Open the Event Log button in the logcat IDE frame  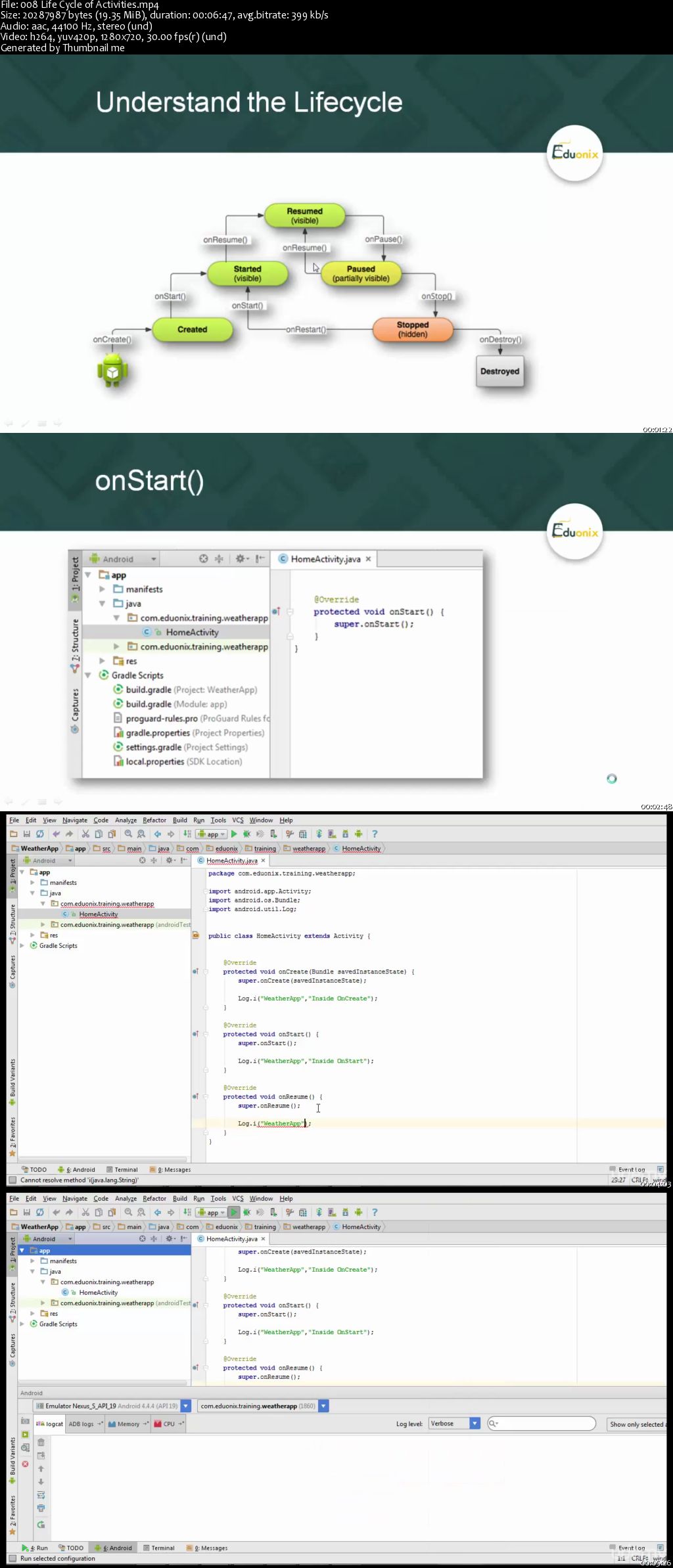[x=628, y=1548]
